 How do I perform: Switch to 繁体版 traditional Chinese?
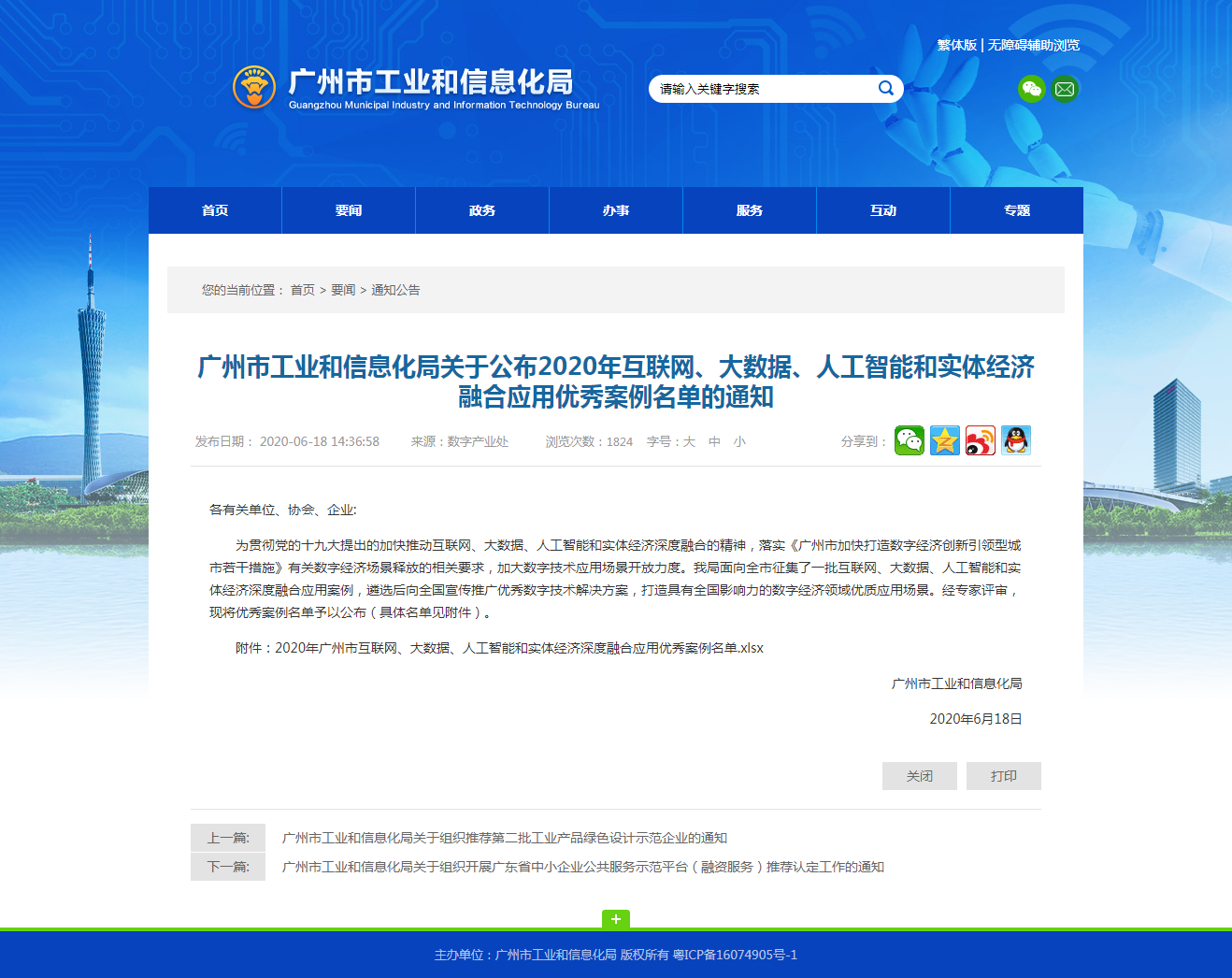tap(957, 45)
